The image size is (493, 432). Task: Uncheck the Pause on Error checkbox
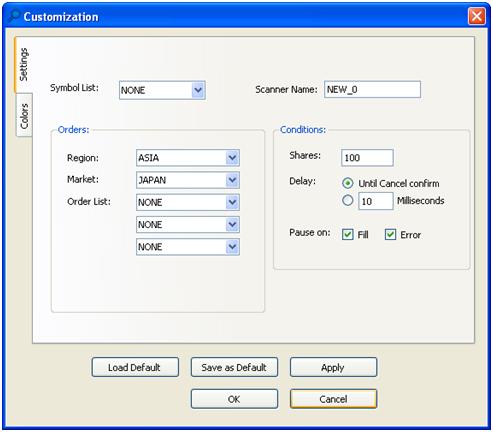pos(390,235)
